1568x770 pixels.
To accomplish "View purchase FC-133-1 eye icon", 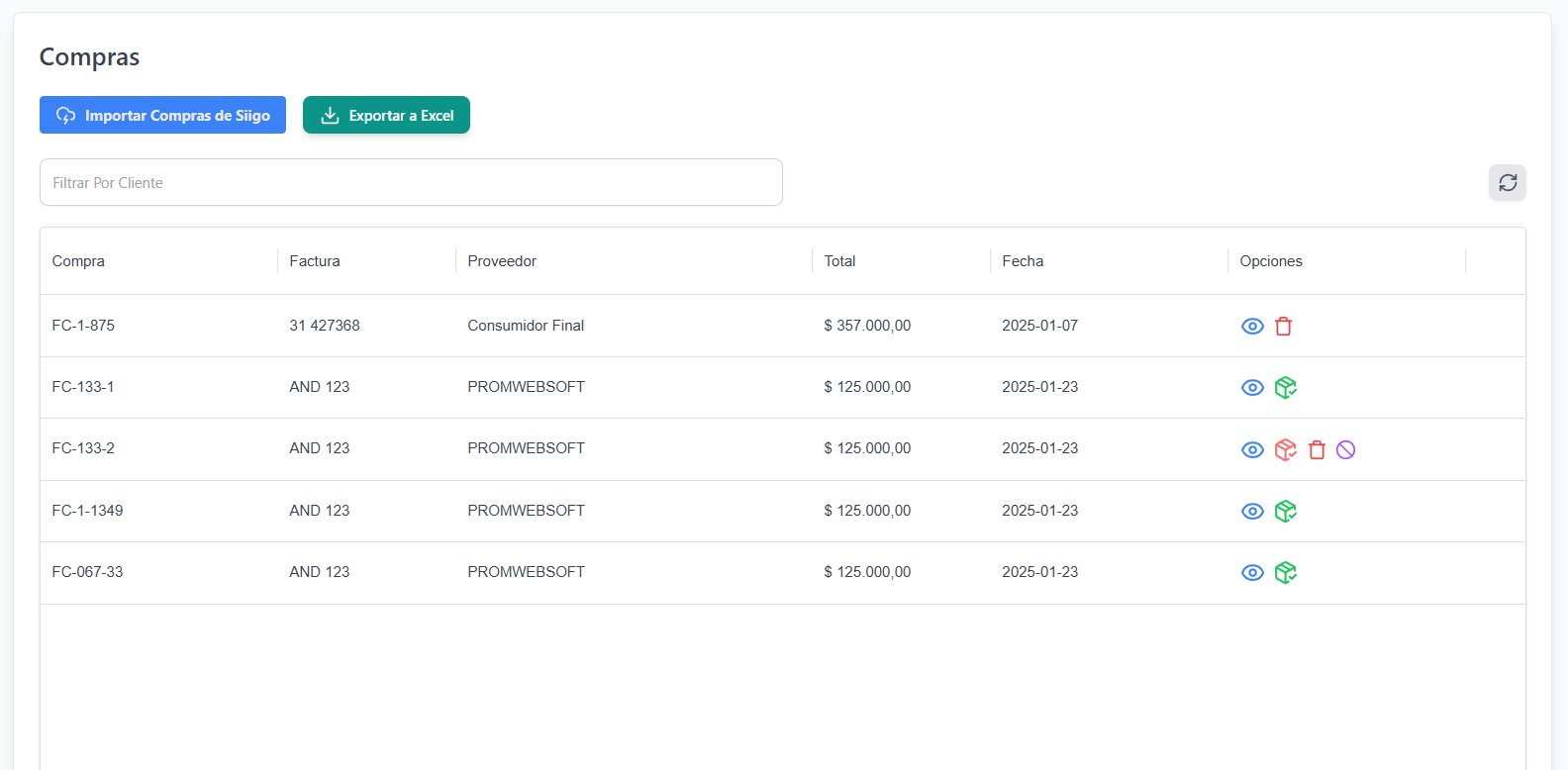I will pos(1252,388).
